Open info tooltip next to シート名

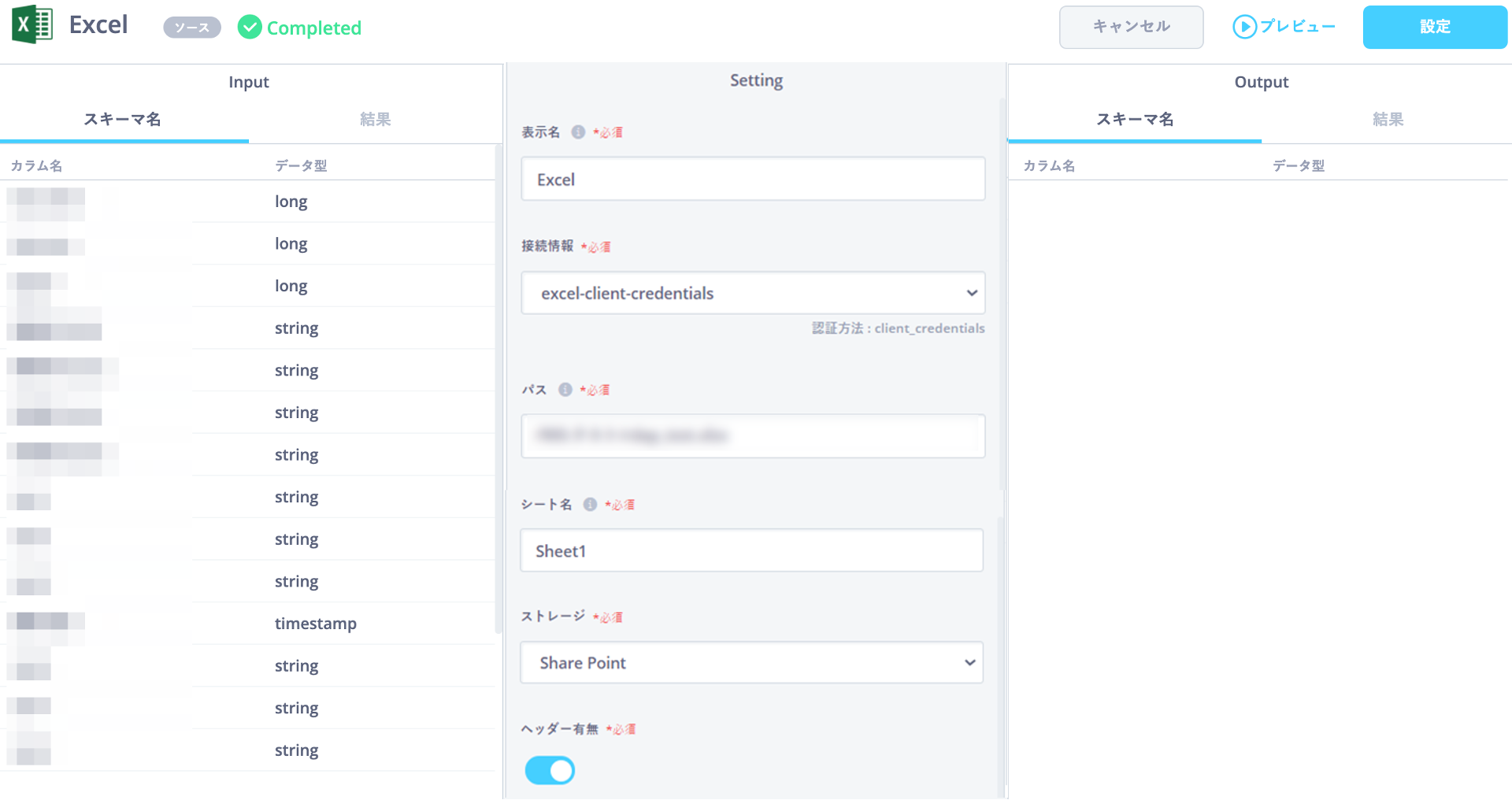pyautogui.click(x=590, y=505)
